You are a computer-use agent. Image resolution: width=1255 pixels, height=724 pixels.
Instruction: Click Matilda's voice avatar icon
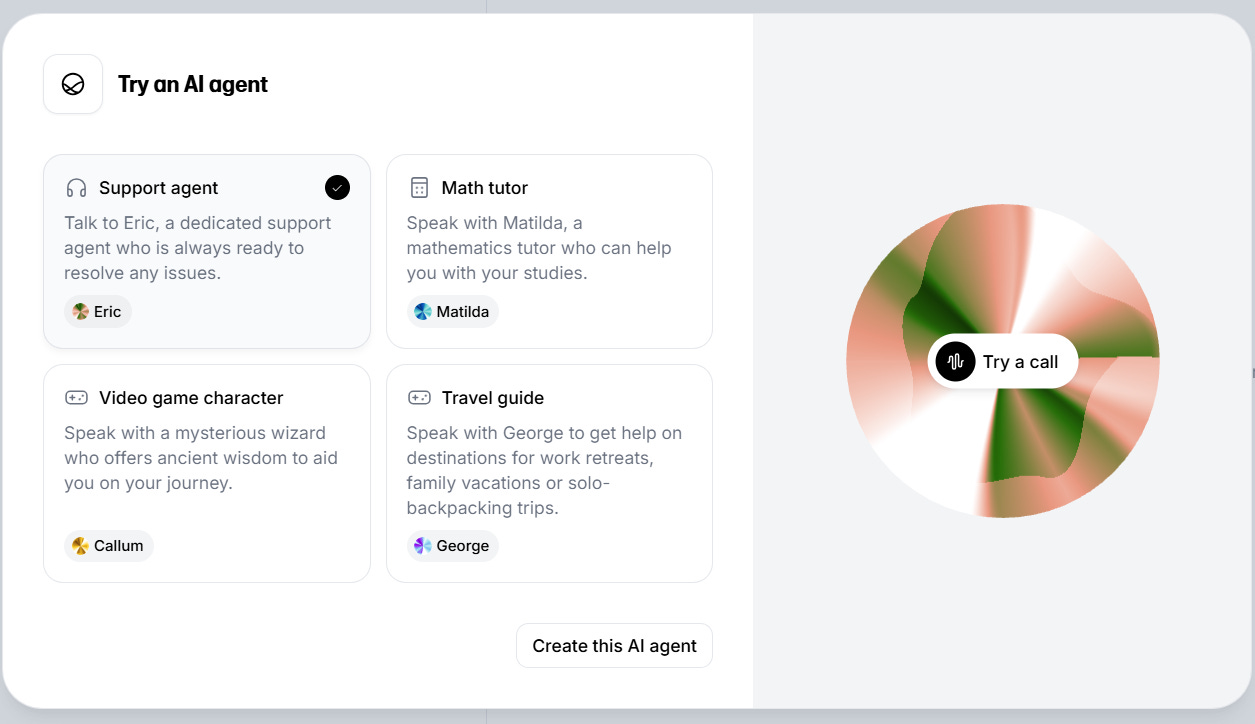click(x=424, y=311)
